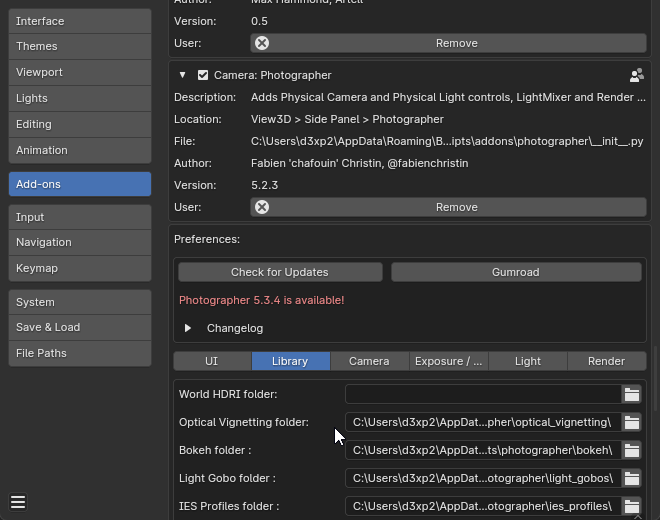Open the Camera preferences tab

[369, 361]
